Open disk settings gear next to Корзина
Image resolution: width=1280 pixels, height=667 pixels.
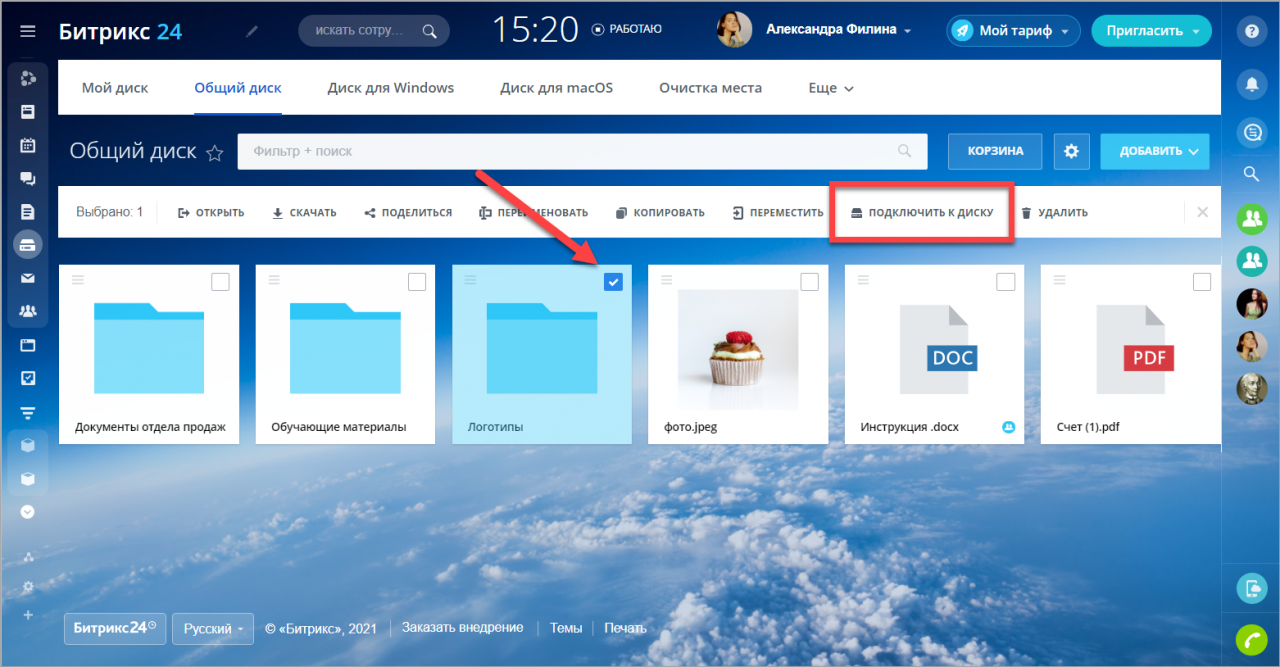point(1071,151)
